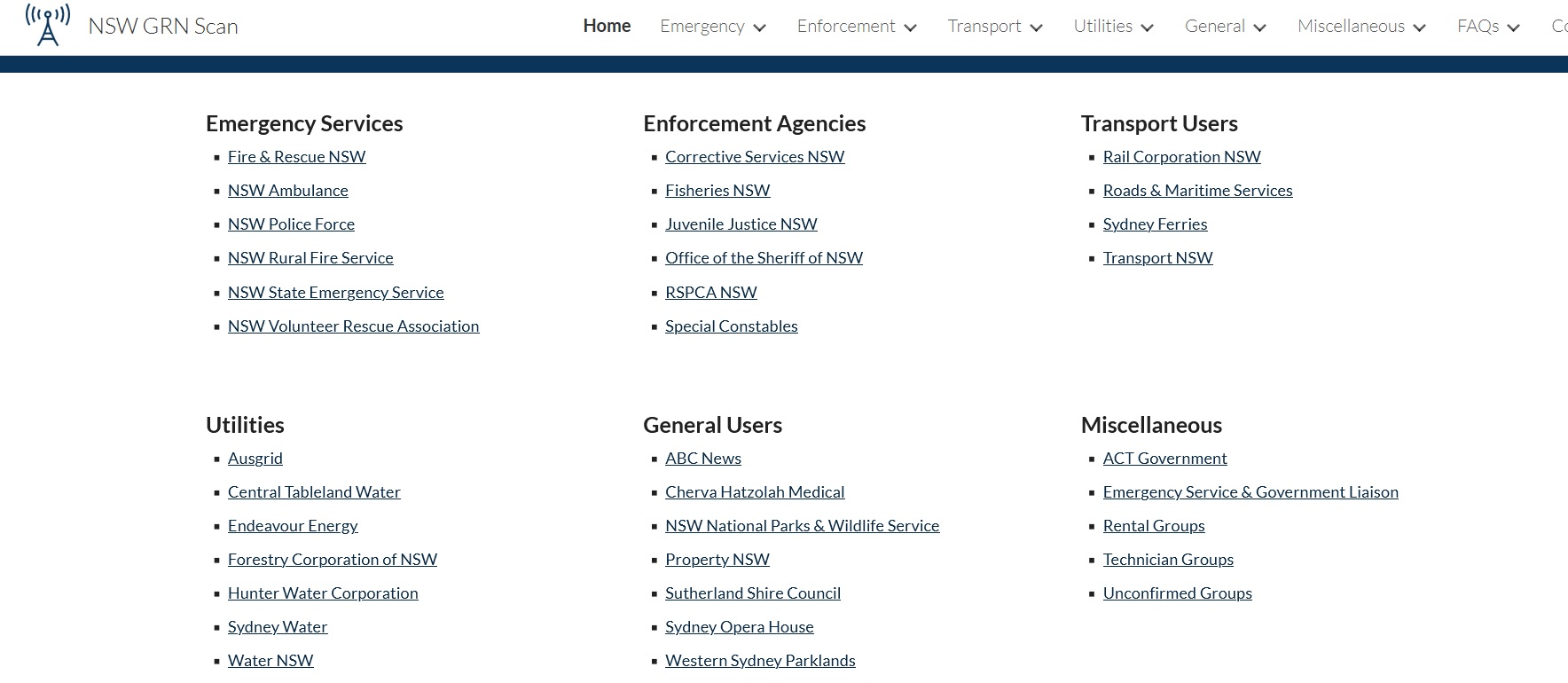Open the Sydney Opera House link
1568x683 pixels.
(740, 627)
